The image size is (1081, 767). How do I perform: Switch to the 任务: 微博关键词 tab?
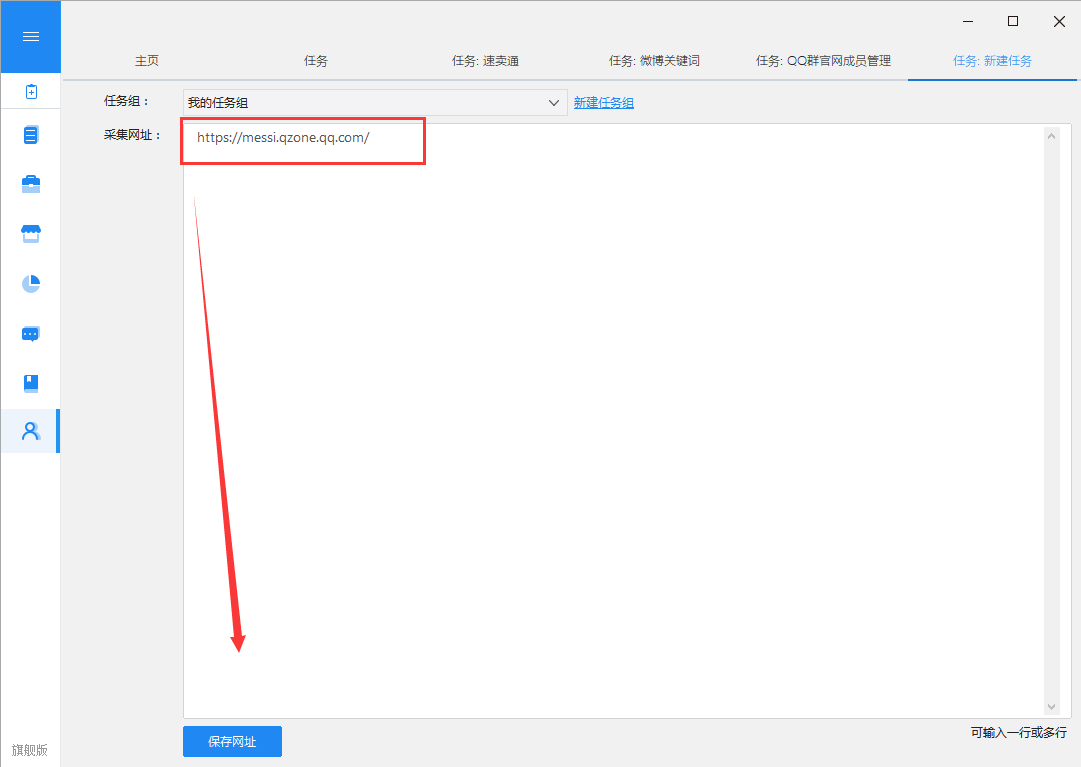654,61
